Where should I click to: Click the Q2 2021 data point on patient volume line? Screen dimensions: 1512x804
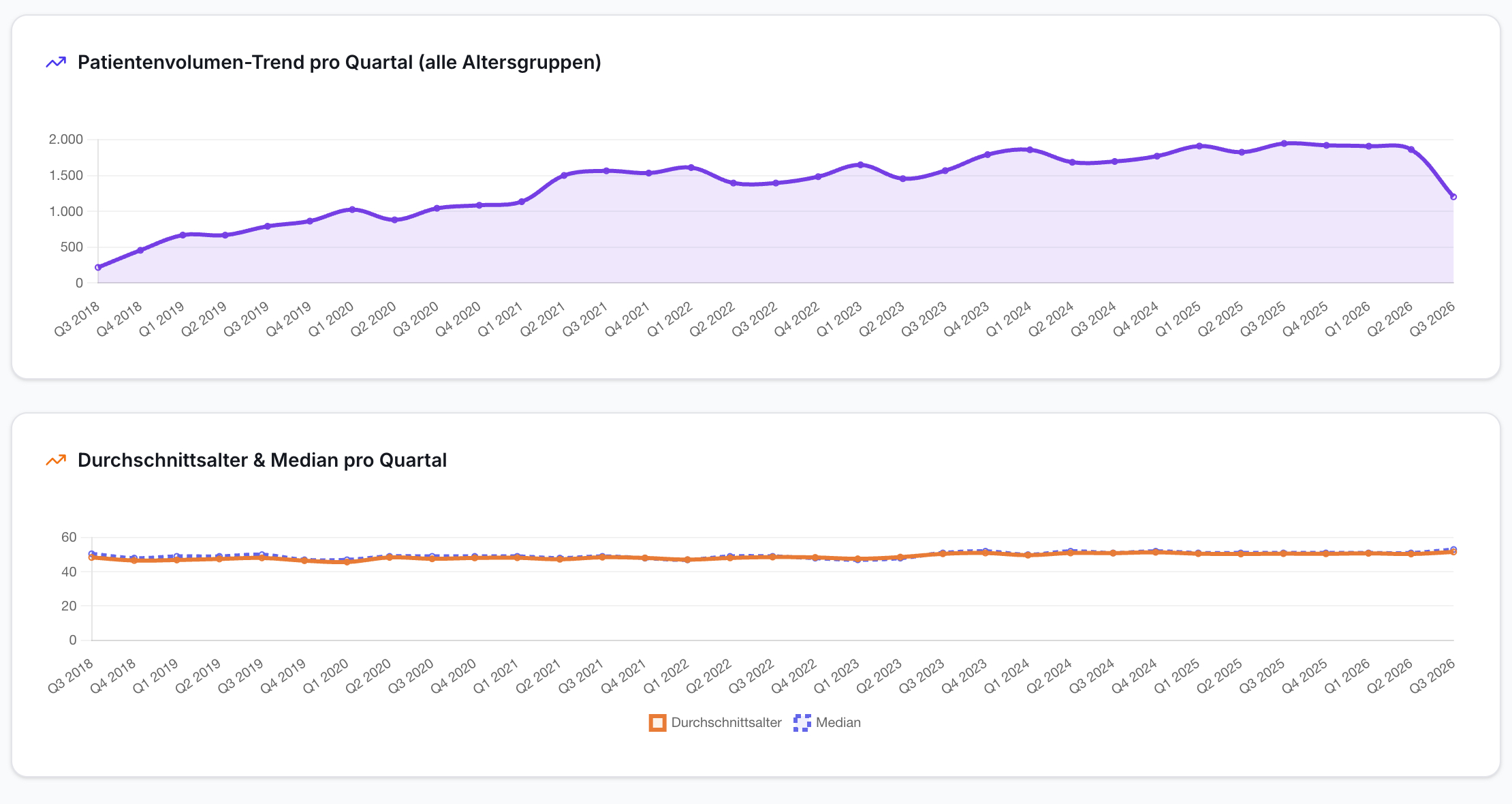564,176
